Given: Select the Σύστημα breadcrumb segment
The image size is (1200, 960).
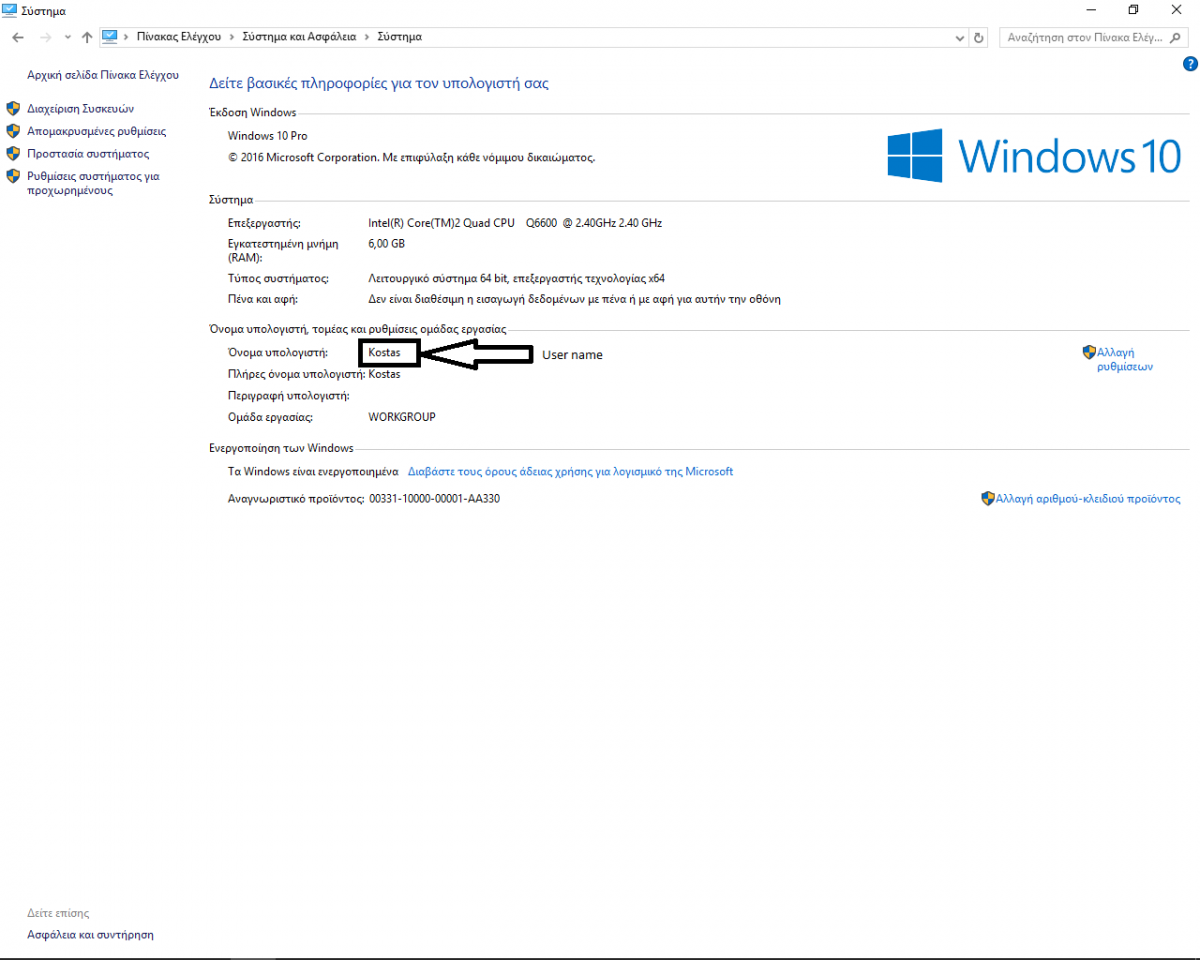Looking at the screenshot, I should click(x=399, y=37).
